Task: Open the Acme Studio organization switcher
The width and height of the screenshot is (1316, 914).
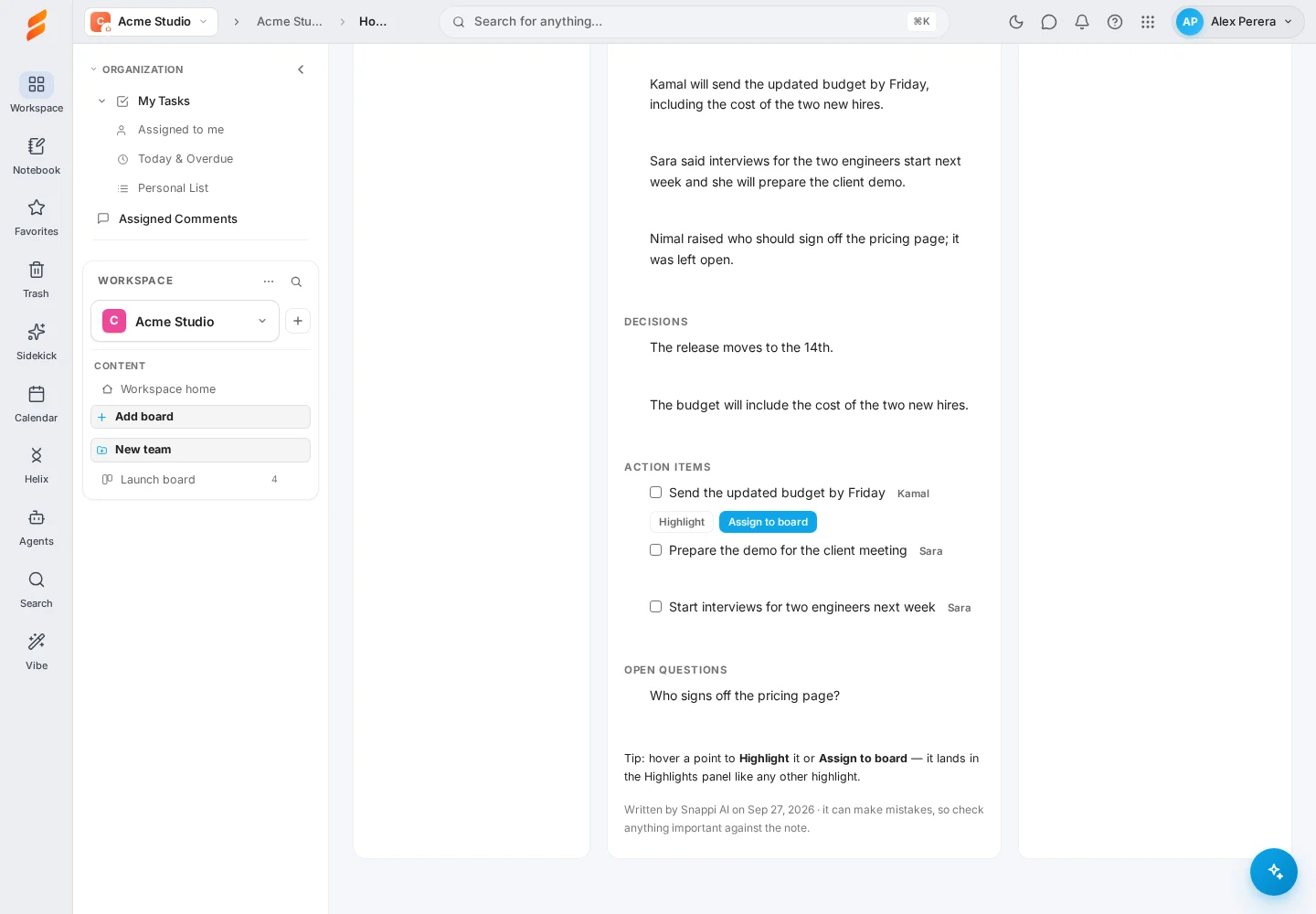Action: click(x=151, y=22)
